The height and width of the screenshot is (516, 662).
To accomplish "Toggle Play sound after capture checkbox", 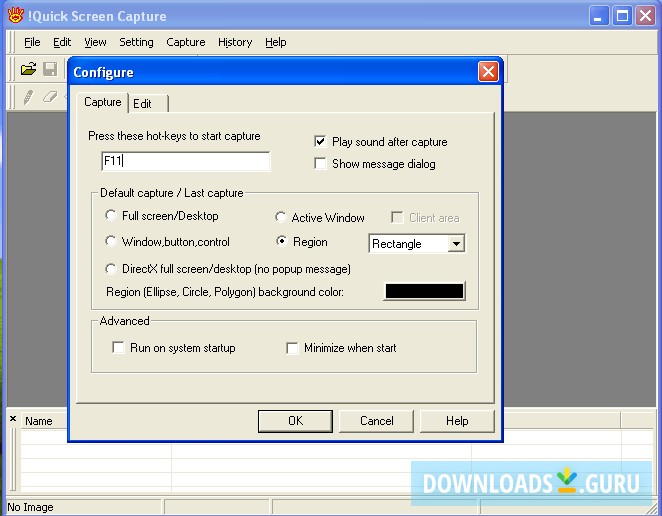I will coord(320,141).
